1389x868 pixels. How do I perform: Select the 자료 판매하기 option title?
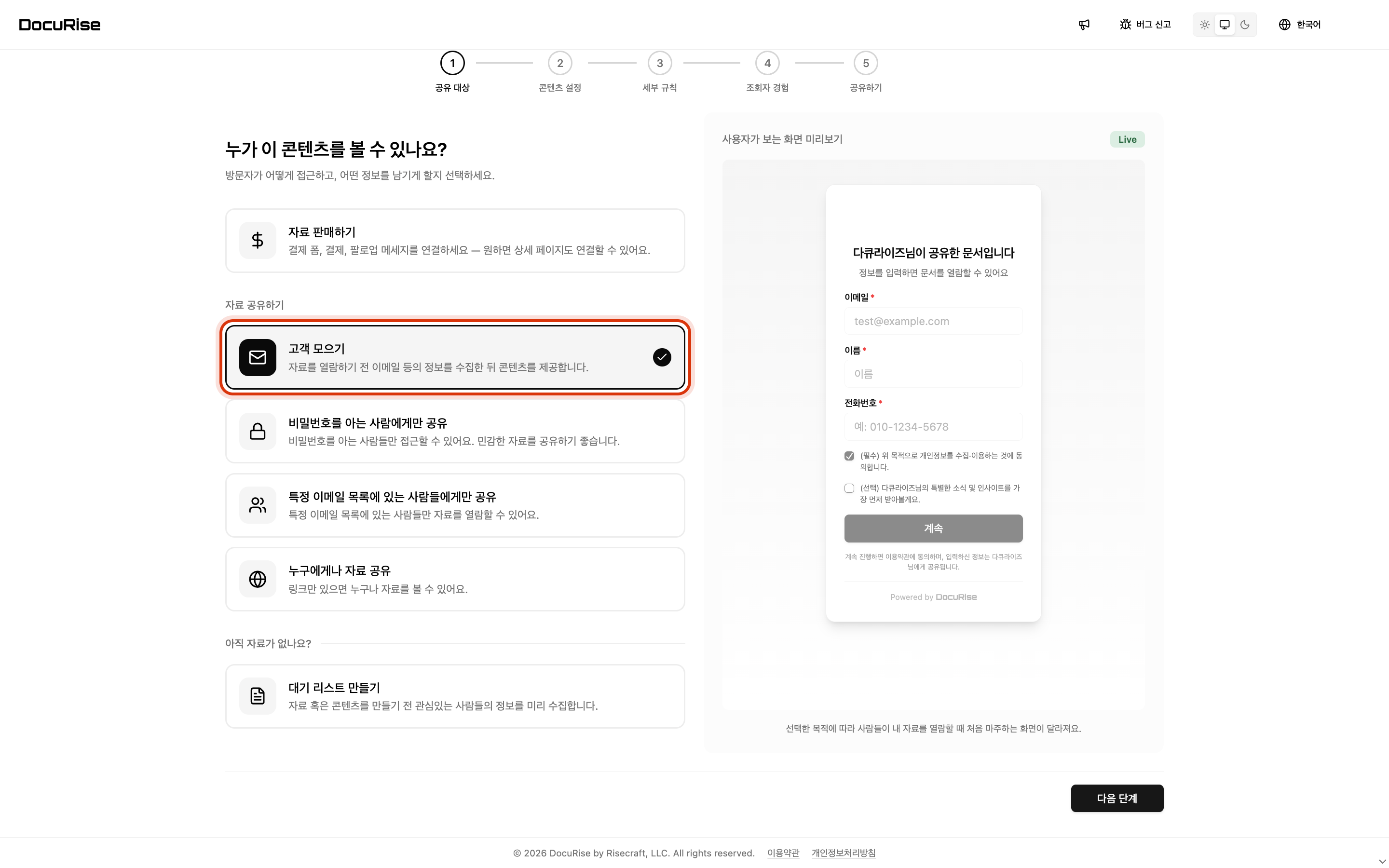coord(322,232)
